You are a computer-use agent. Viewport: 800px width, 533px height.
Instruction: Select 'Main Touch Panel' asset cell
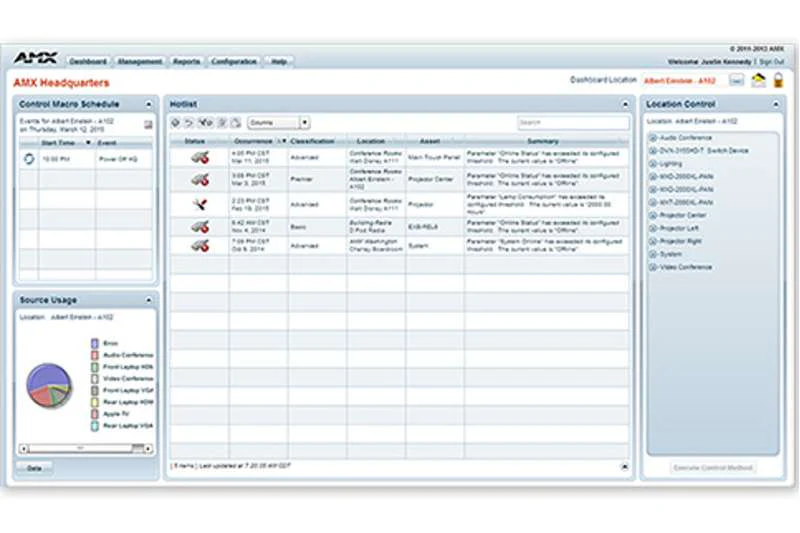[435, 157]
